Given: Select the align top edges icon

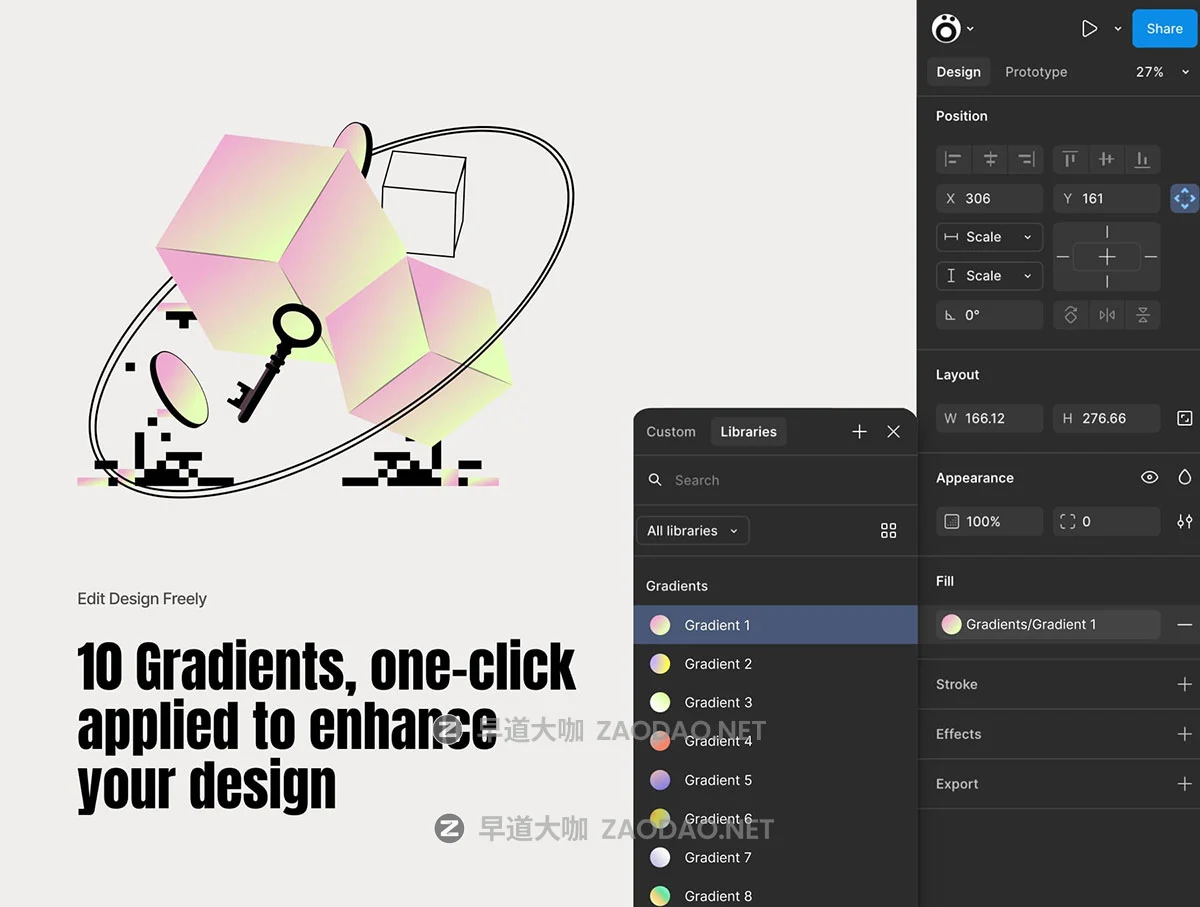Looking at the screenshot, I should coord(1069,158).
